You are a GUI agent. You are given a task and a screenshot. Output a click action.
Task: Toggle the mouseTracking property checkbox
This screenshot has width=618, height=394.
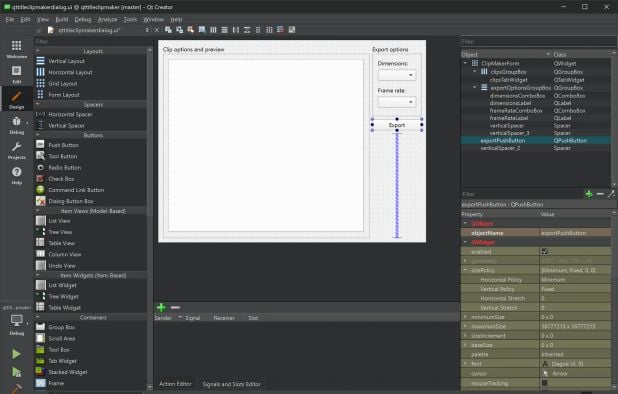pos(545,383)
